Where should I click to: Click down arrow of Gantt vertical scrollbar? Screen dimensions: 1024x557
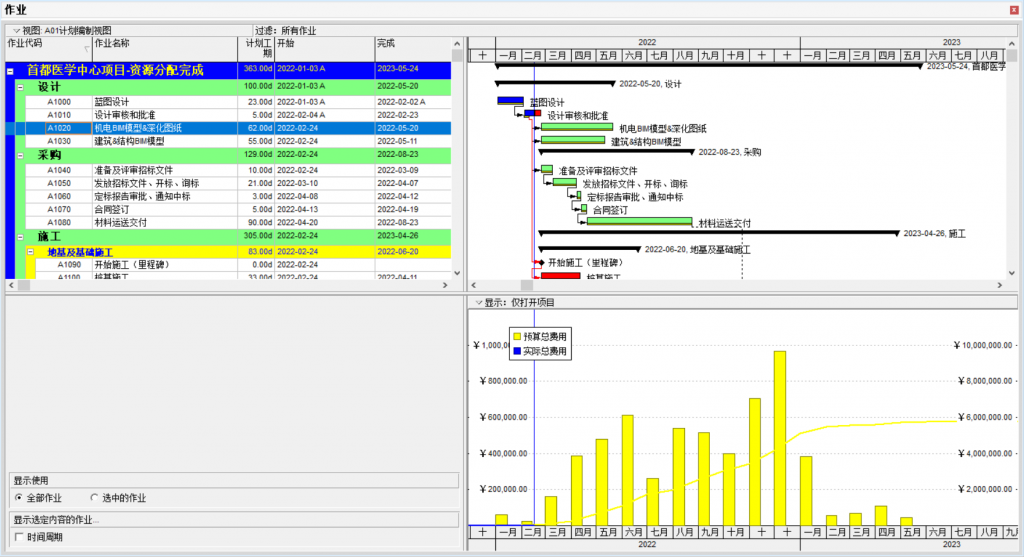[x=1012, y=274]
